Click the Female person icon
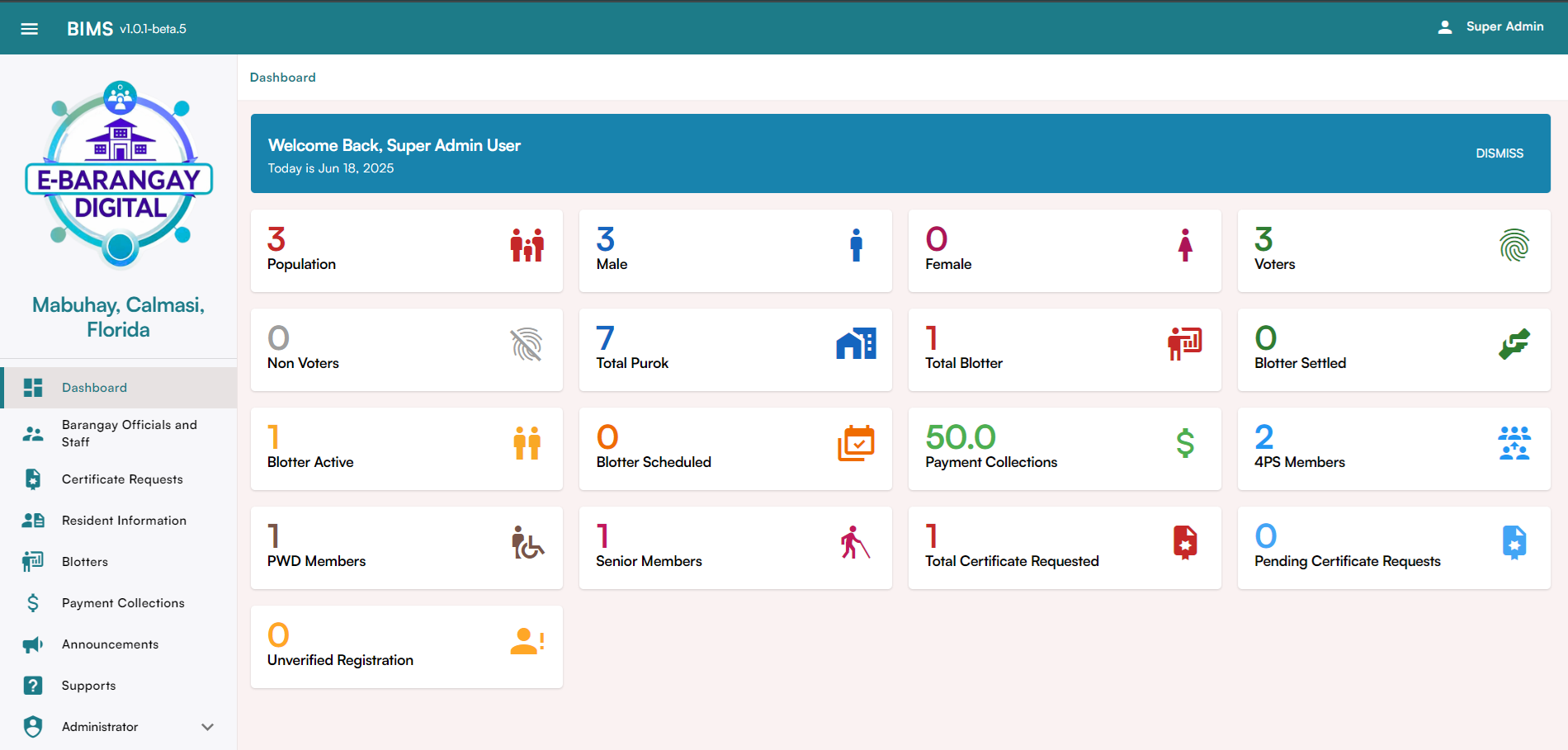 pyautogui.click(x=1185, y=245)
